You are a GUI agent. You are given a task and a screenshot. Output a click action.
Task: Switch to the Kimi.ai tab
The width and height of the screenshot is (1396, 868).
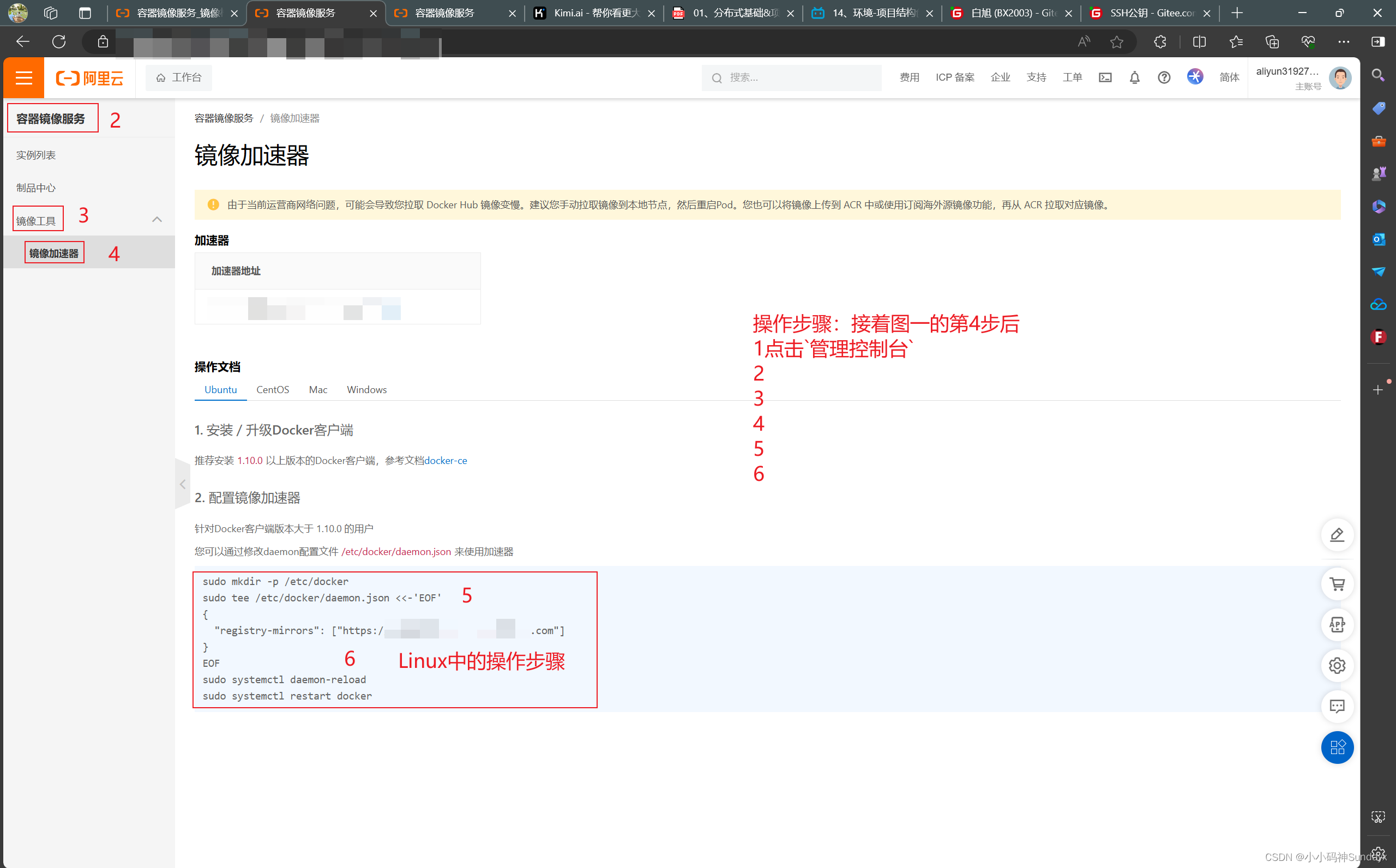[x=594, y=13]
